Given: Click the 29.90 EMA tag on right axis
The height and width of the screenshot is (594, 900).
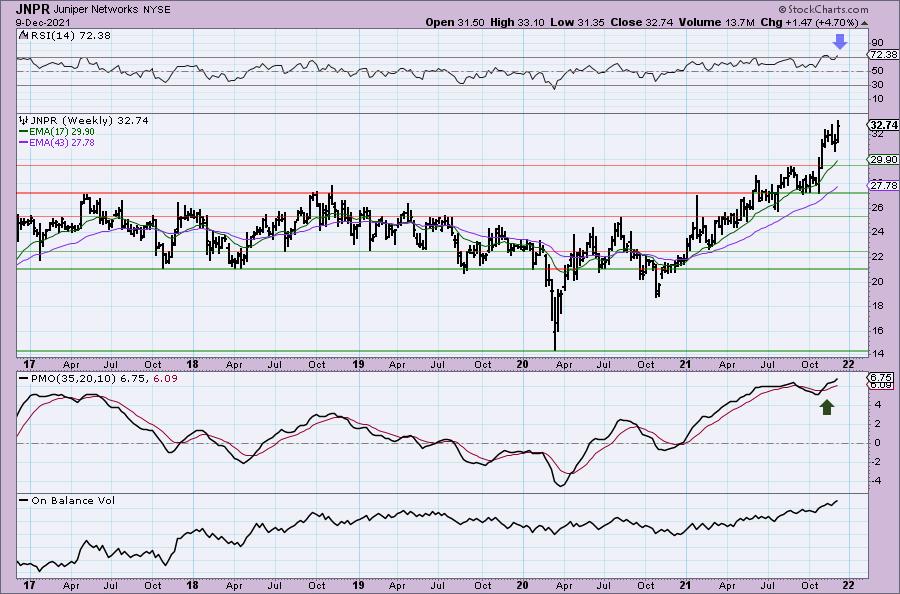Looking at the screenshot, I should point(883,160).
